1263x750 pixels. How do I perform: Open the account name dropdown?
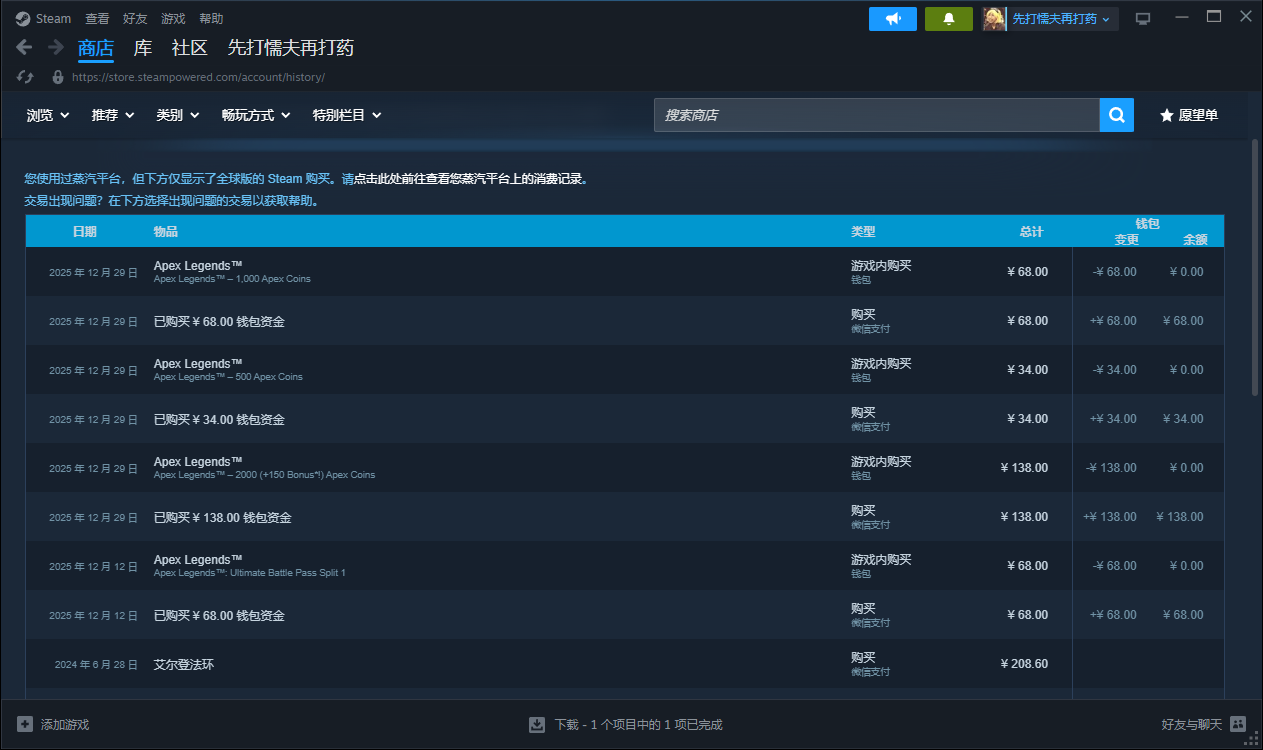click(1061, 19)
